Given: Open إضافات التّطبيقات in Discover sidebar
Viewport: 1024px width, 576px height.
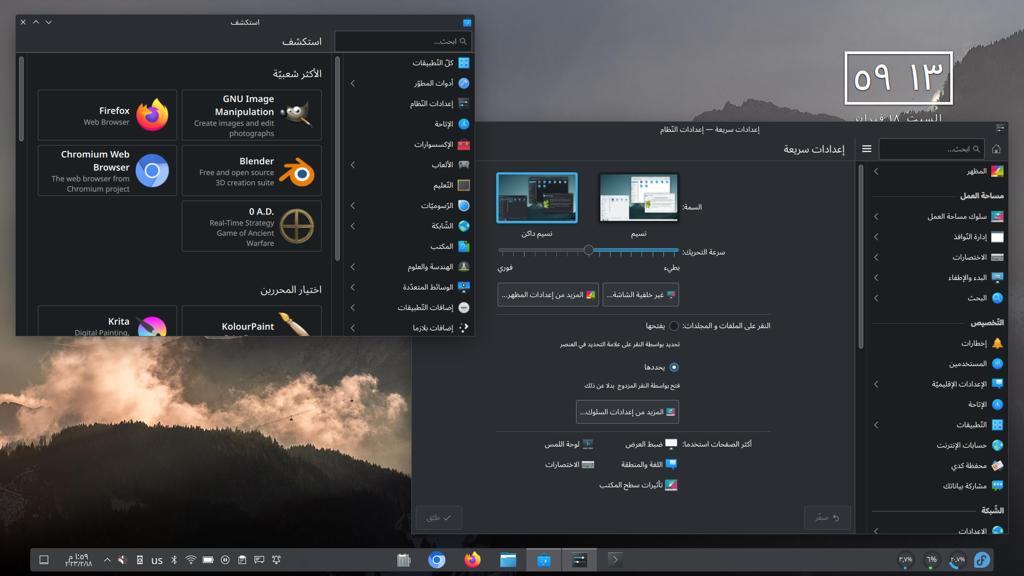Looking at the screenshot, I should coord(408,307).
